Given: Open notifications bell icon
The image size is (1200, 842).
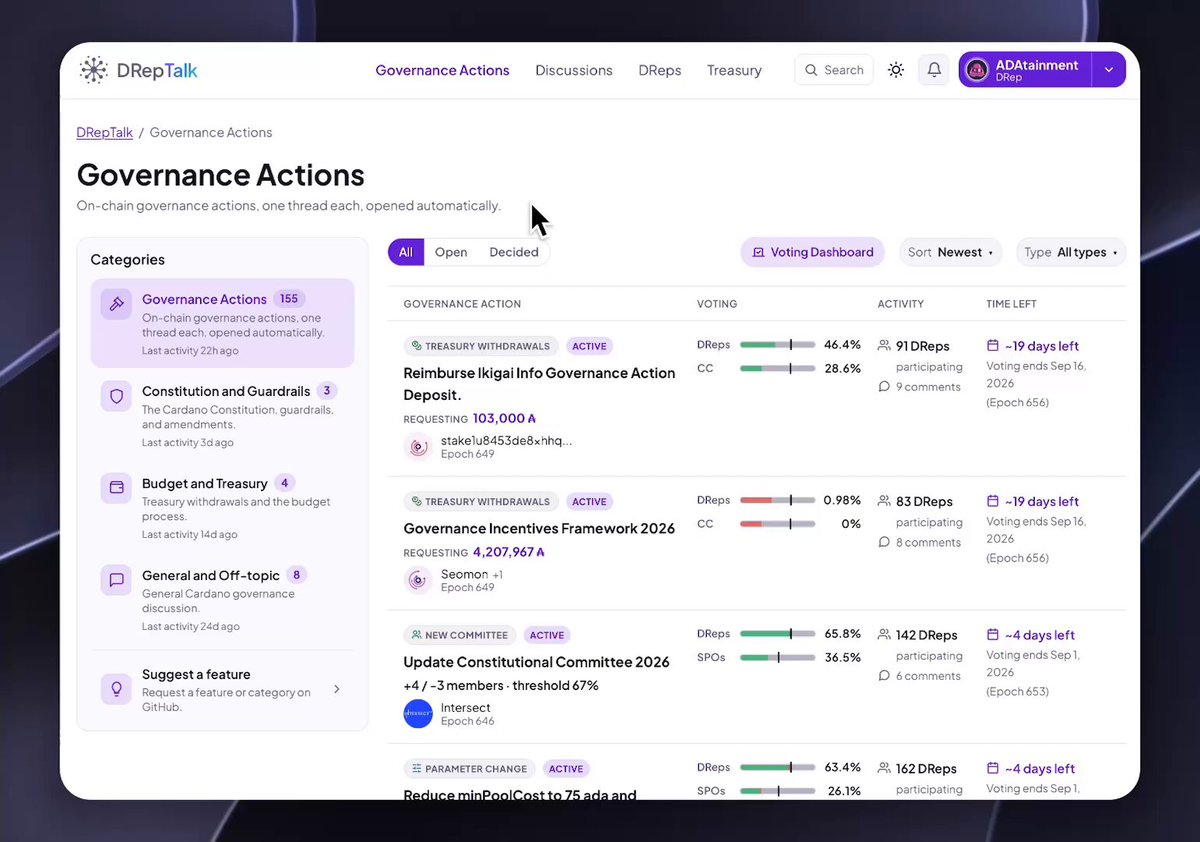Looking at the screenshot, I should click(x=934, y=70).
